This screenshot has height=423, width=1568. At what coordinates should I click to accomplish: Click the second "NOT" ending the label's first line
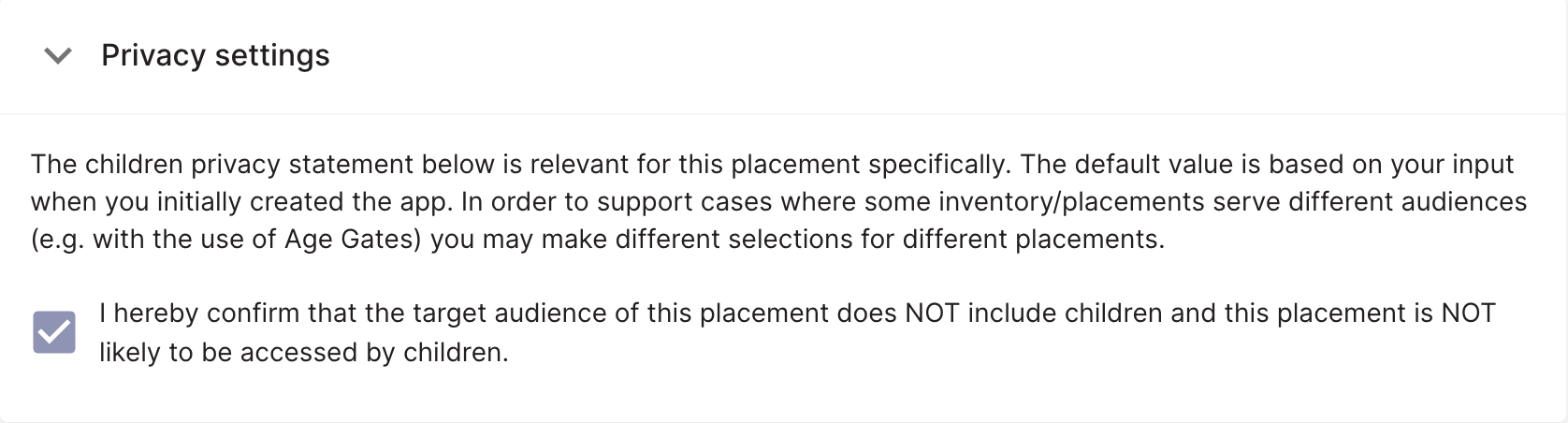(1468, 314)
